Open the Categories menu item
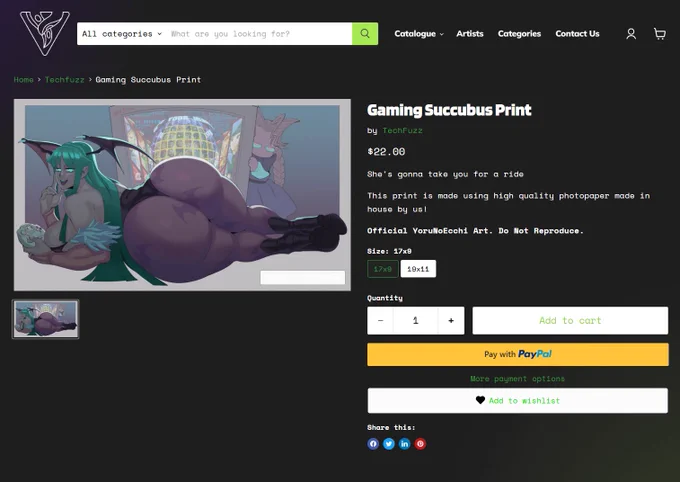The height and width of the screenshot is (482, 680). (x=519, y=34)
